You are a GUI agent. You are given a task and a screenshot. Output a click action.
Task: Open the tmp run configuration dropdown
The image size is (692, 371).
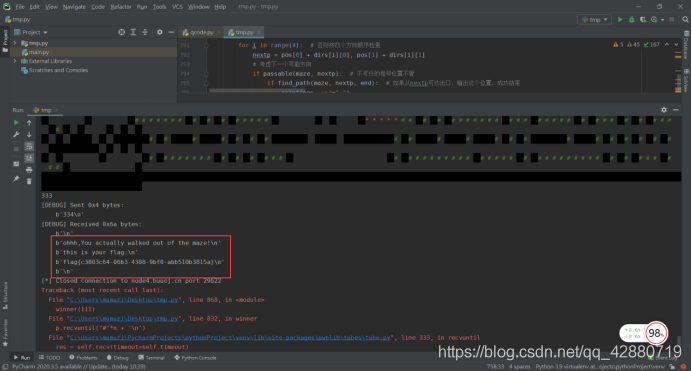[594, 19]
